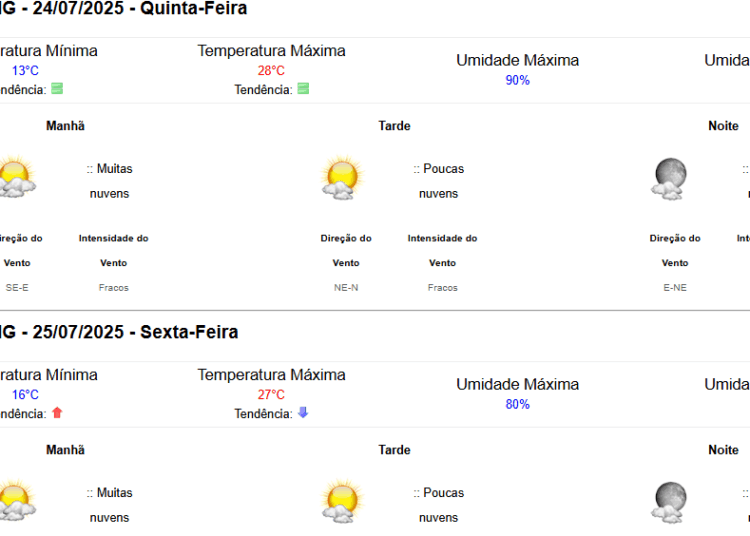Click Friday's Manhã period label
The height and width of the screenshot is (536, 750).
click(x=66, y=450)
